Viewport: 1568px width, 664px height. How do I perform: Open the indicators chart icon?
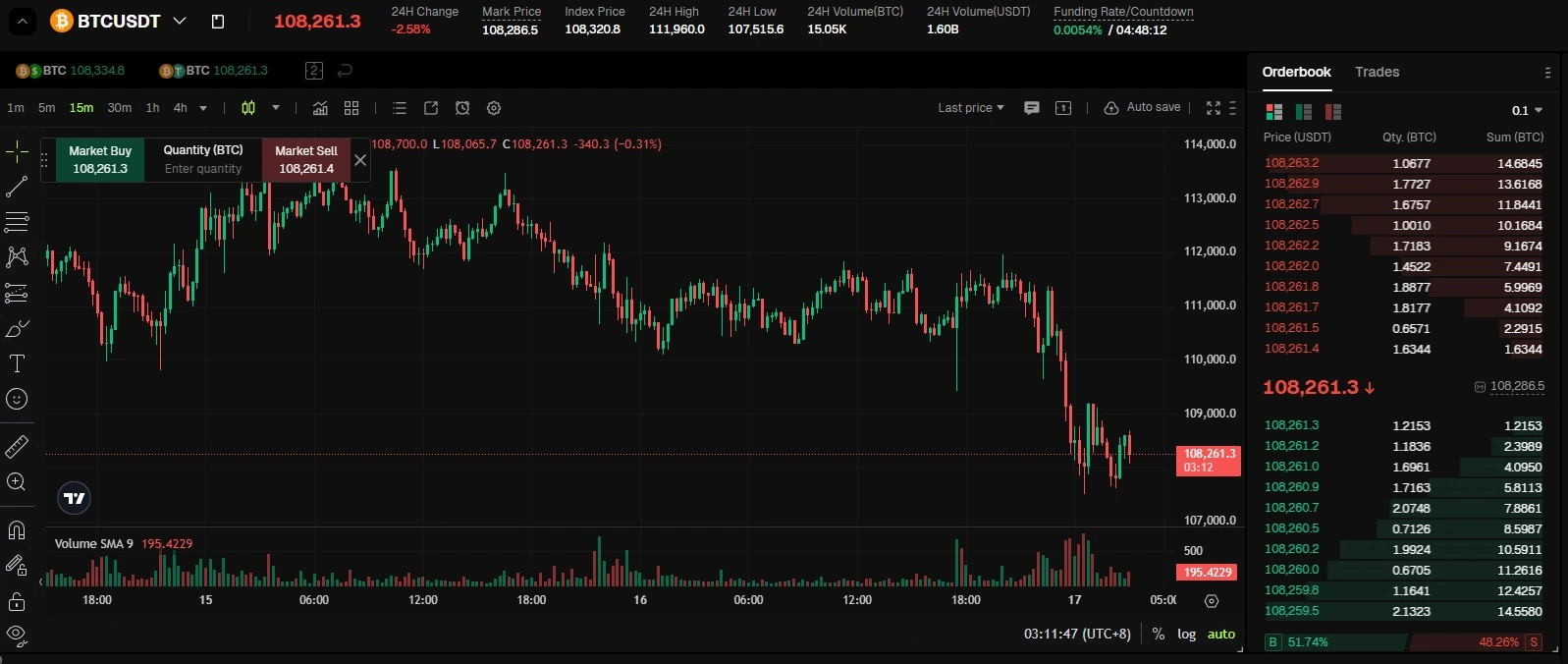[x=320, y=108]
